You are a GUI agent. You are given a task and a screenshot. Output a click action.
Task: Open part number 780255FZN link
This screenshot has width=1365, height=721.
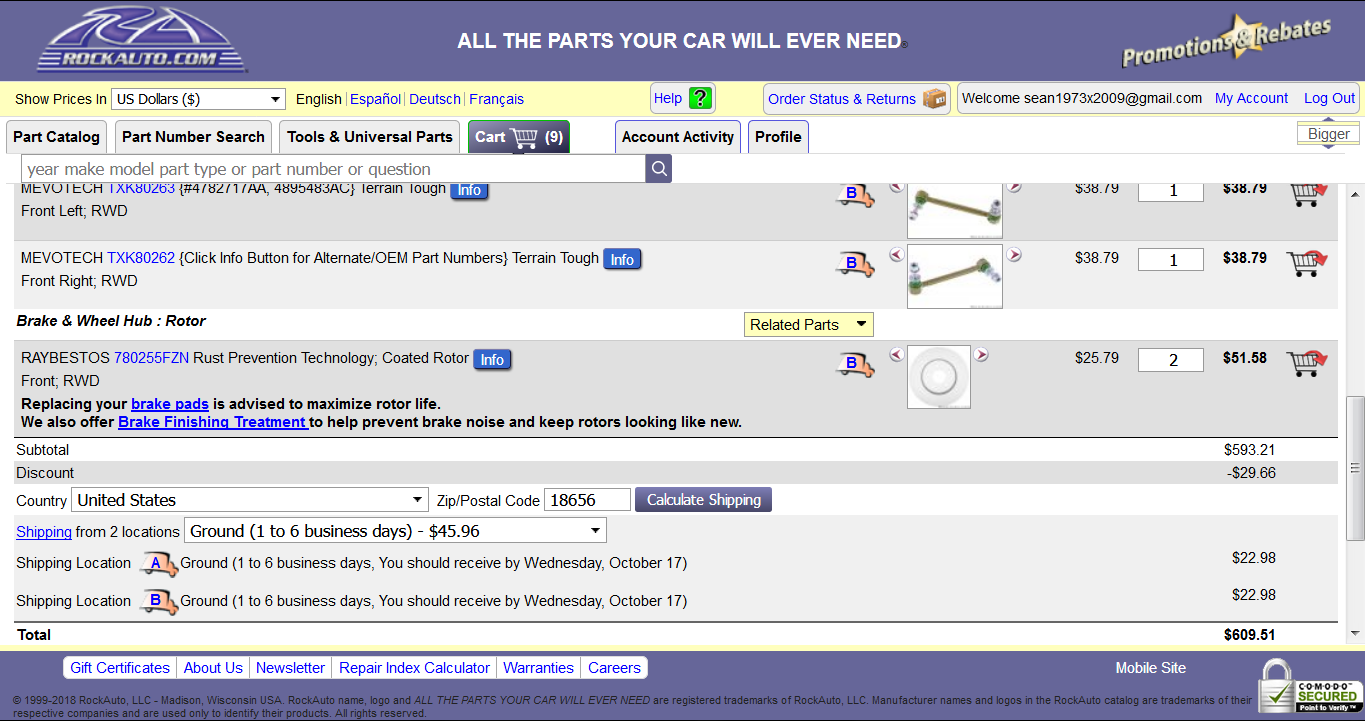pyautogui.click(x=152, y=358)
